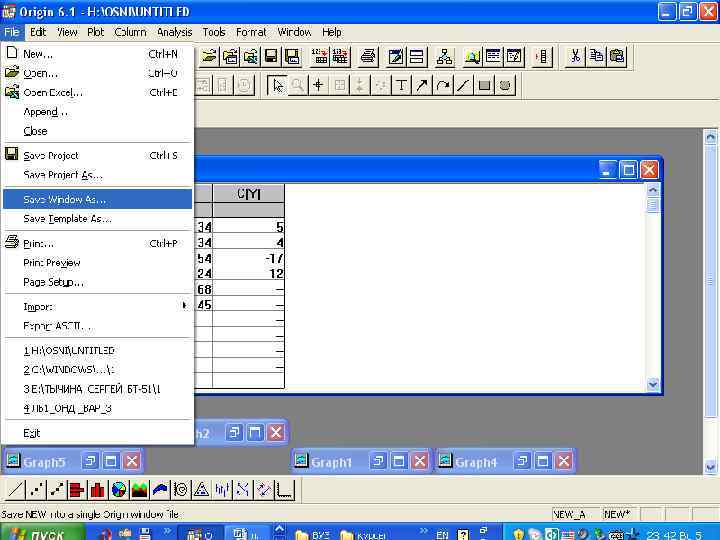Click the worksheet's scroll down arrow
This screenshot has height=540, width=720.
tap(652, 384)
